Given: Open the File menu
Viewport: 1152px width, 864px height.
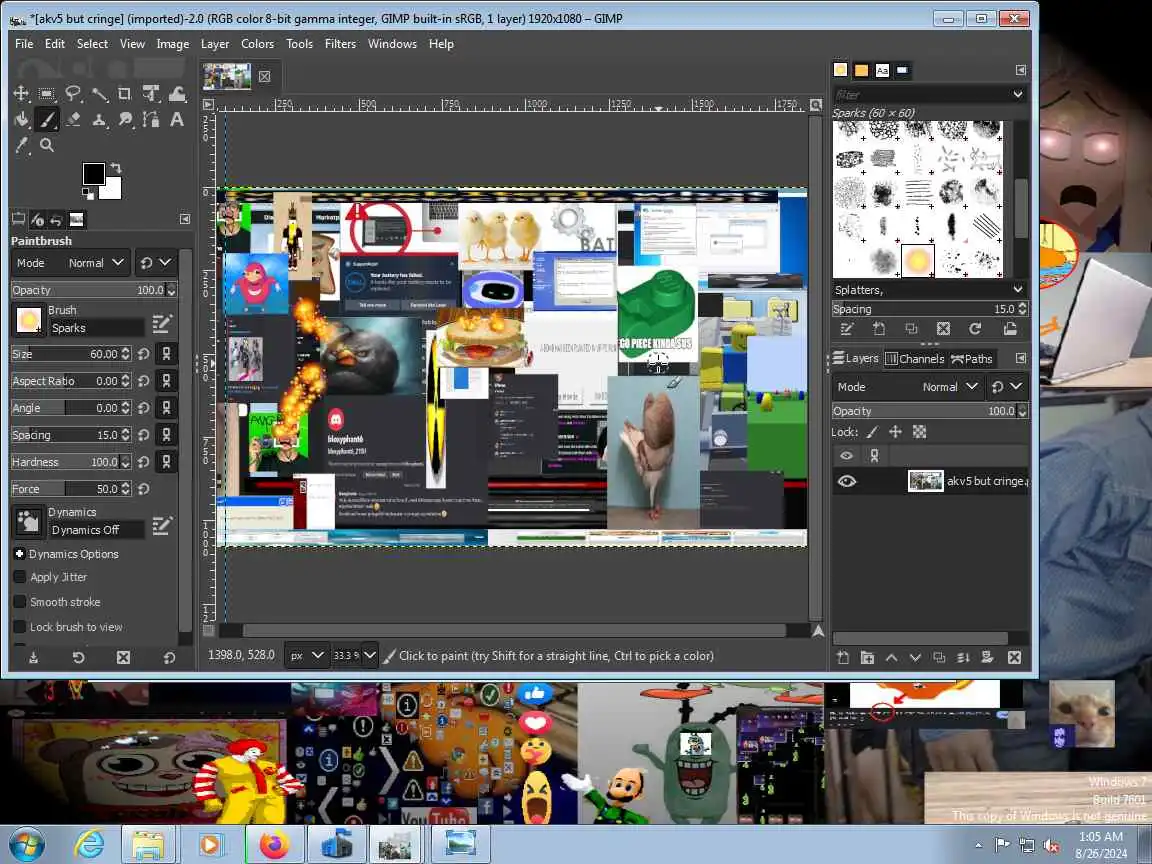Looking at the screenshot, I should pyautogui.click(x=24, y=43).
